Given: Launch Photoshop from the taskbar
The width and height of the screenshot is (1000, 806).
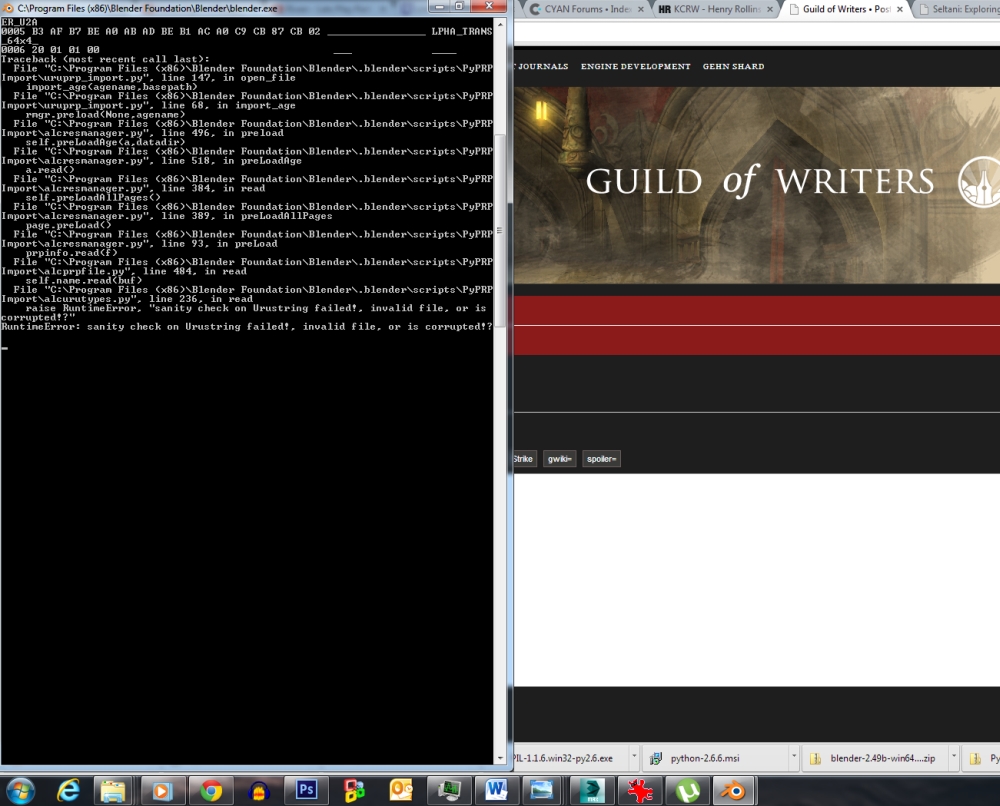Looking at the screenshot, I should coord(306,791).
